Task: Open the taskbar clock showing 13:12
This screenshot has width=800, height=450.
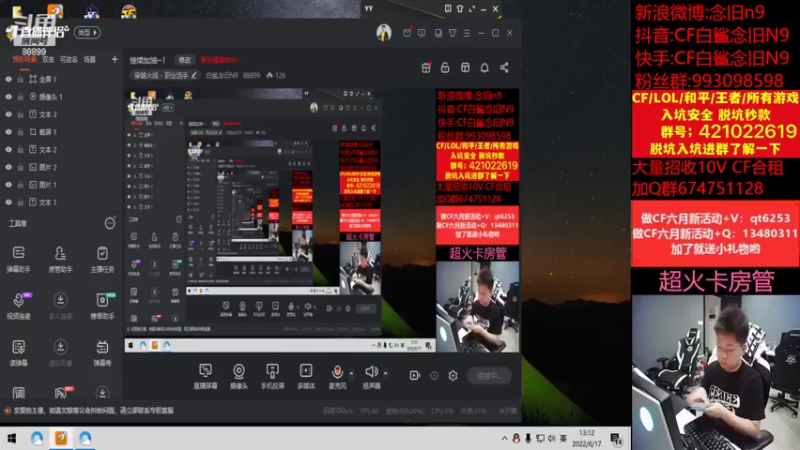Action: coord(587,438)
